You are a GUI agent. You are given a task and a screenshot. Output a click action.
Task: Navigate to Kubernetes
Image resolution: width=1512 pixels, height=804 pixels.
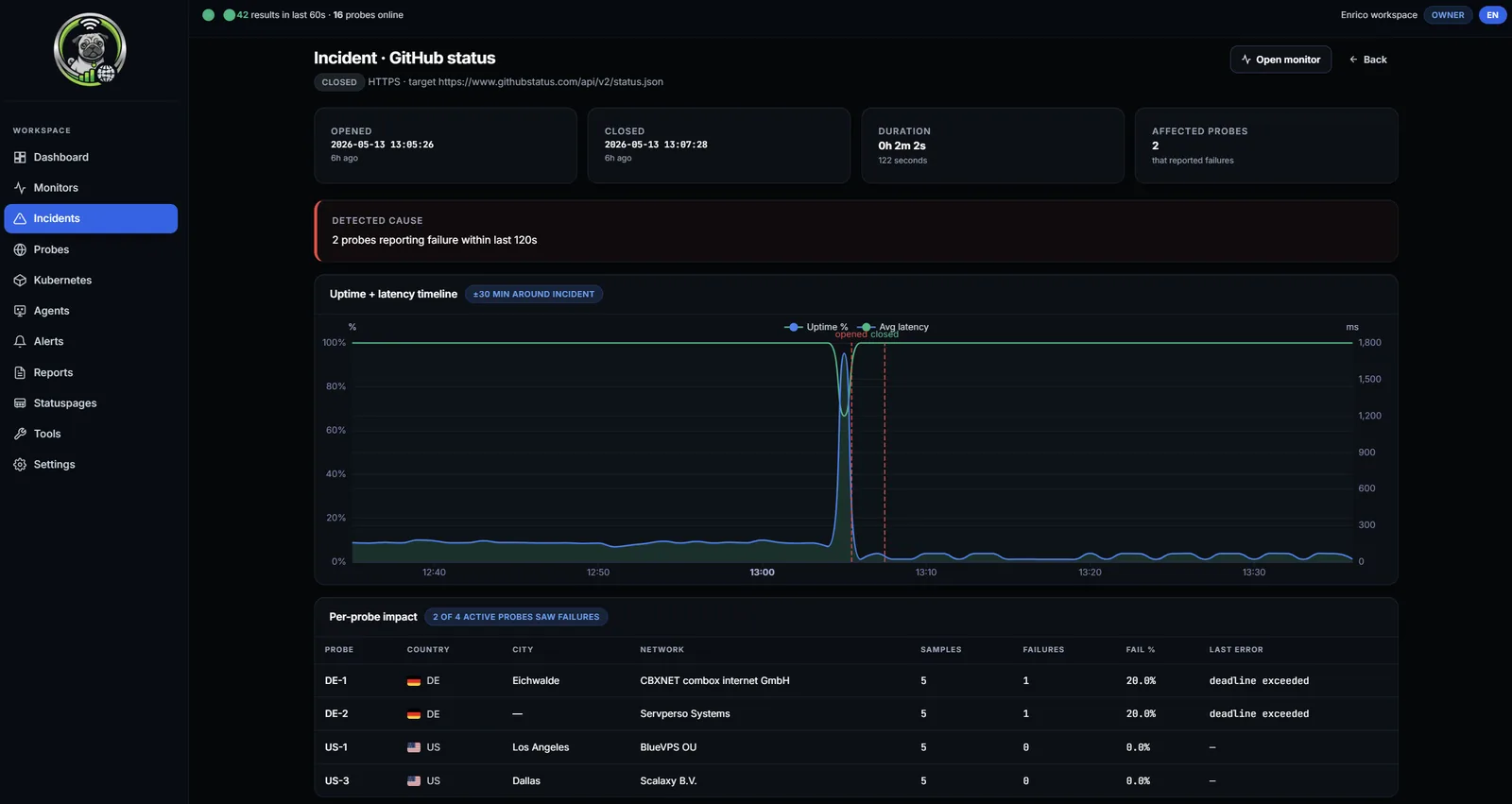pos(91,281)
